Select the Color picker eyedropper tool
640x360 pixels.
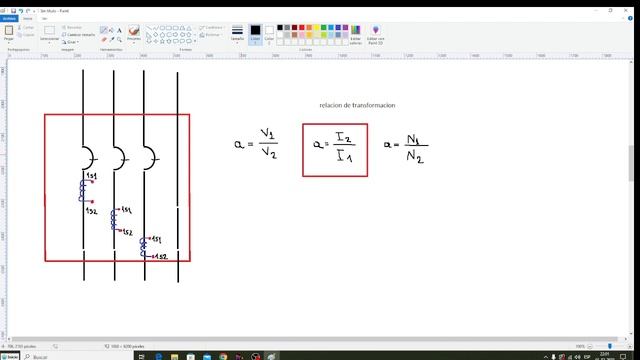pyautogui.click(x=111, y=40)
